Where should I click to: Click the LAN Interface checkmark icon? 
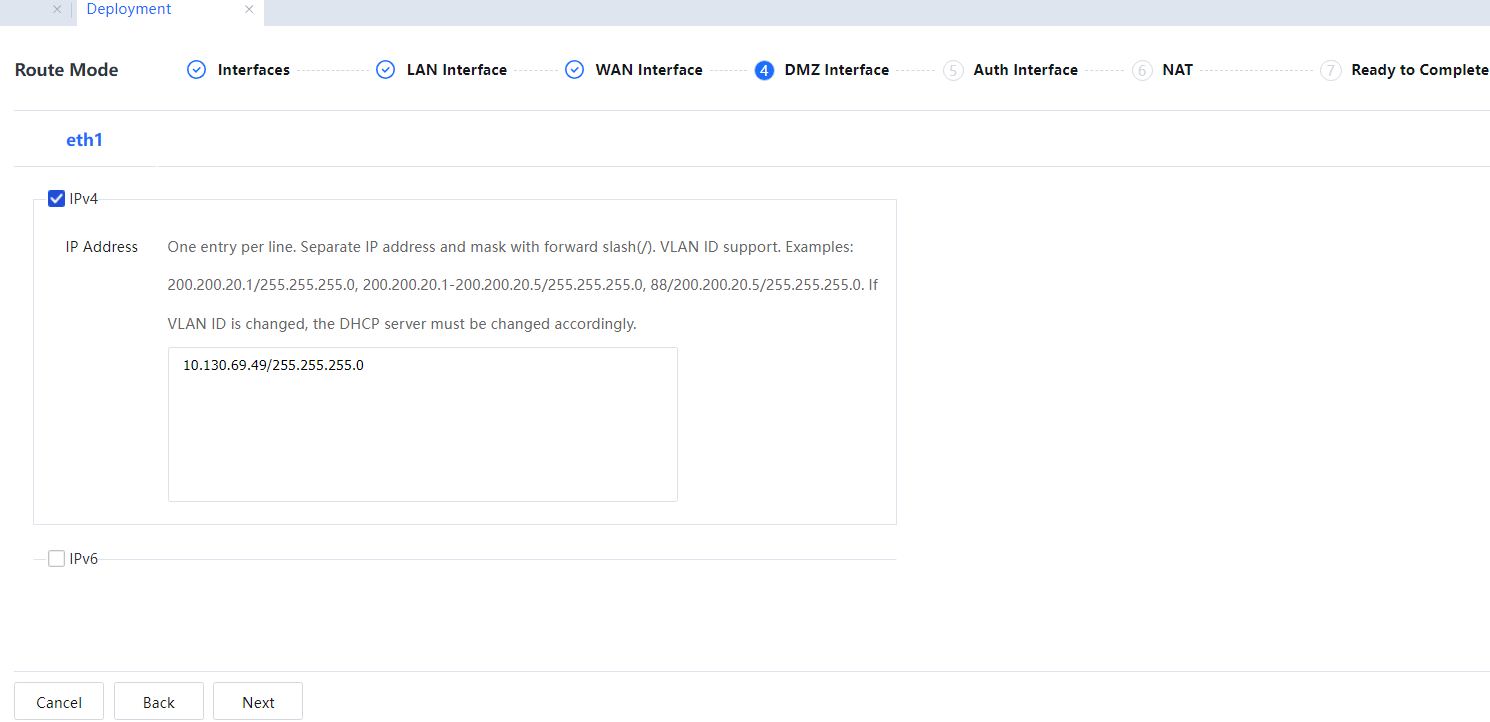click(385, 70)
